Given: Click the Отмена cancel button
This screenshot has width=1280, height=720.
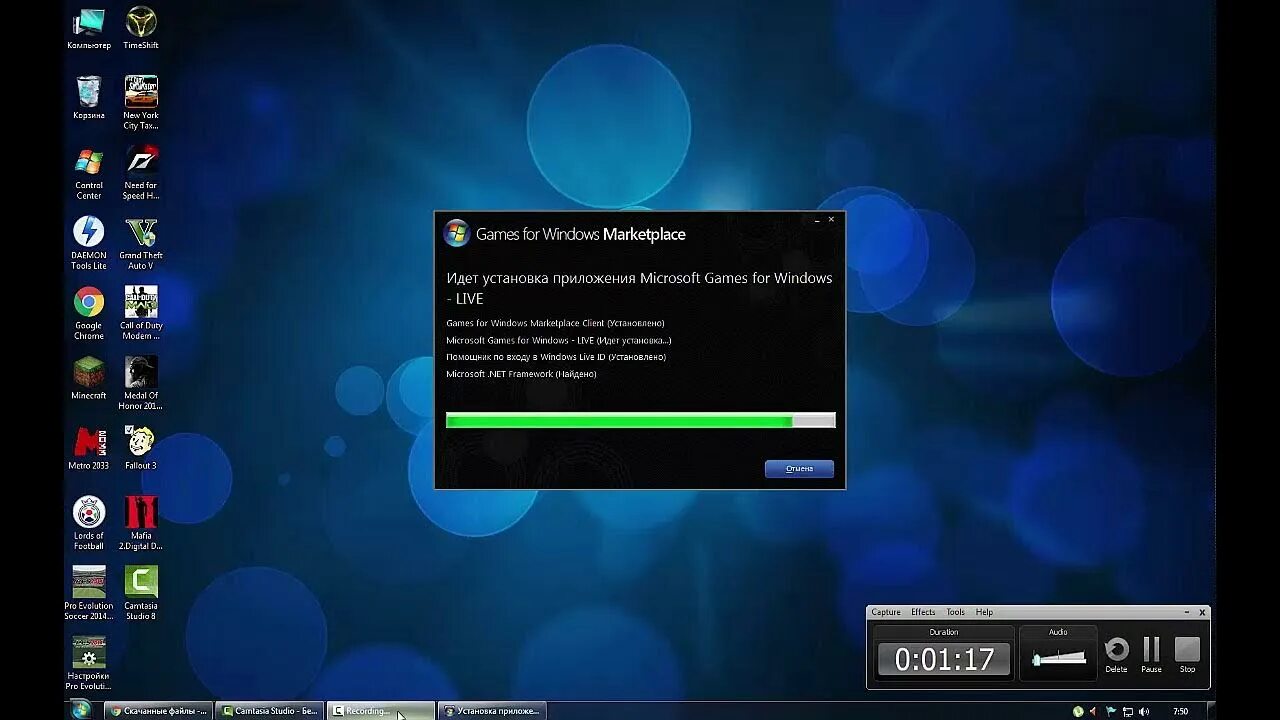Looking at the screenshot, I should click(x=799, y=469).
